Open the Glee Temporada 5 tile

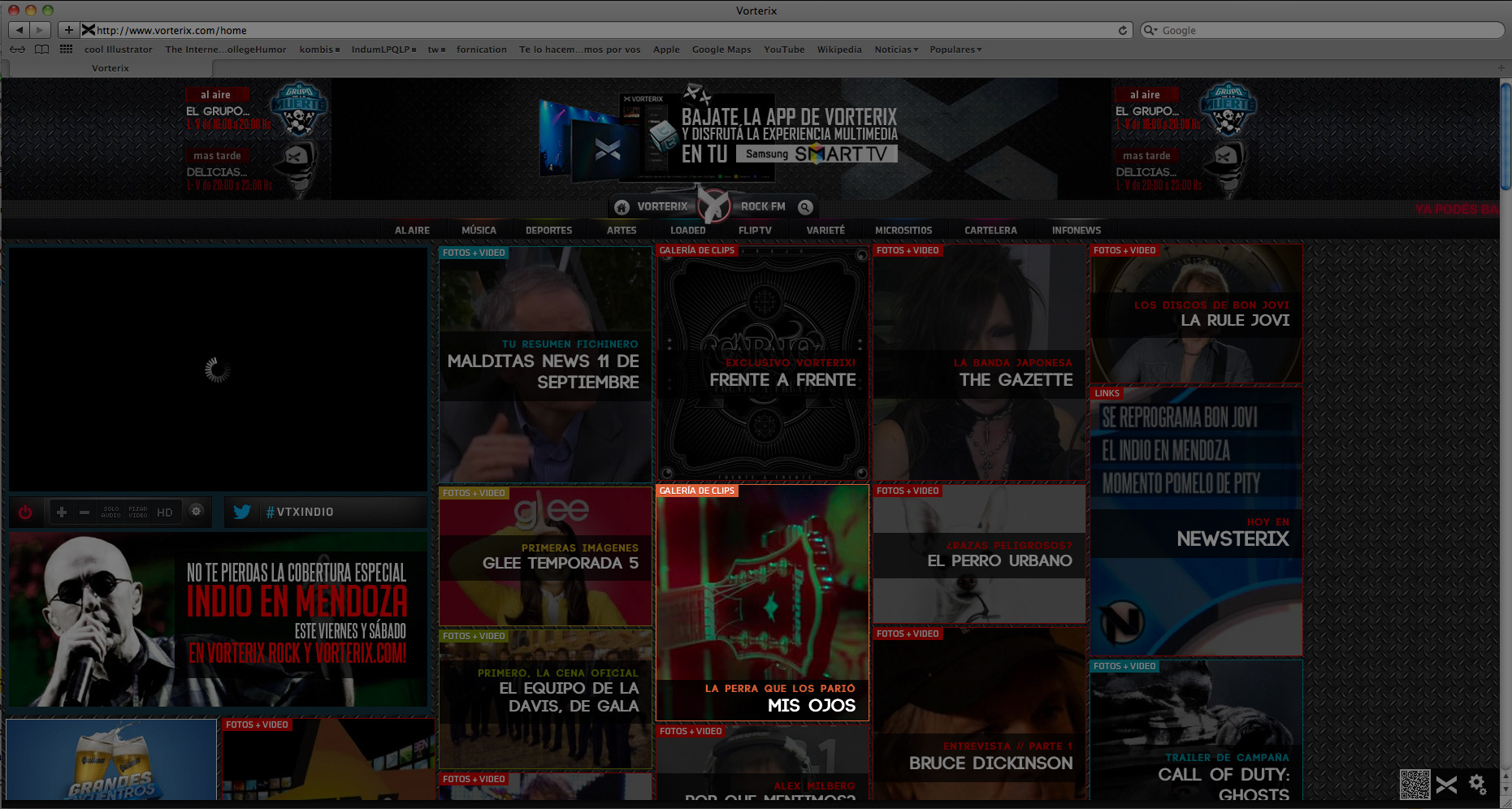(545, 556)
